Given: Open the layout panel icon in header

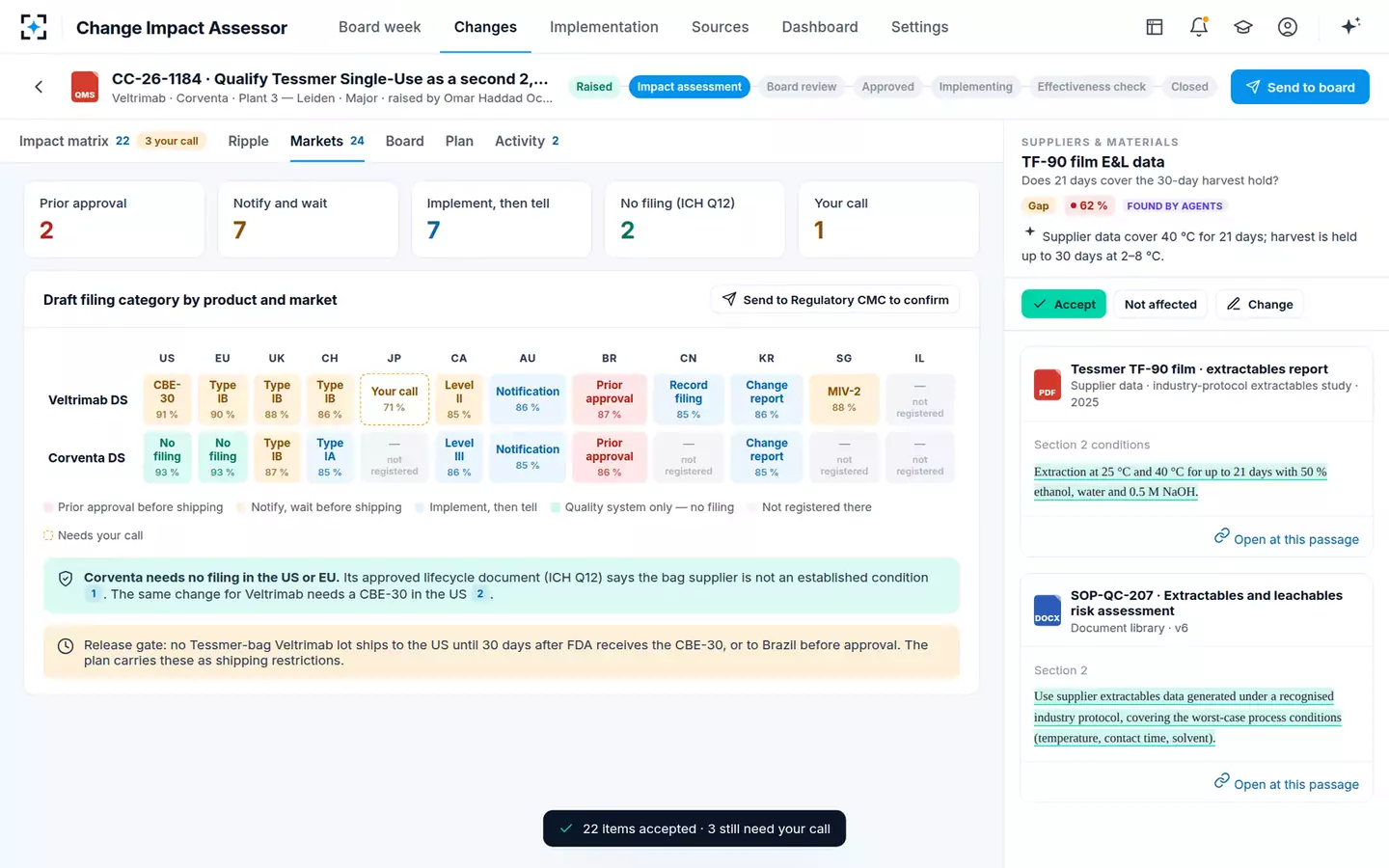Looking at the screenshot, I should pyautogui.click(x=1155, y=27).
